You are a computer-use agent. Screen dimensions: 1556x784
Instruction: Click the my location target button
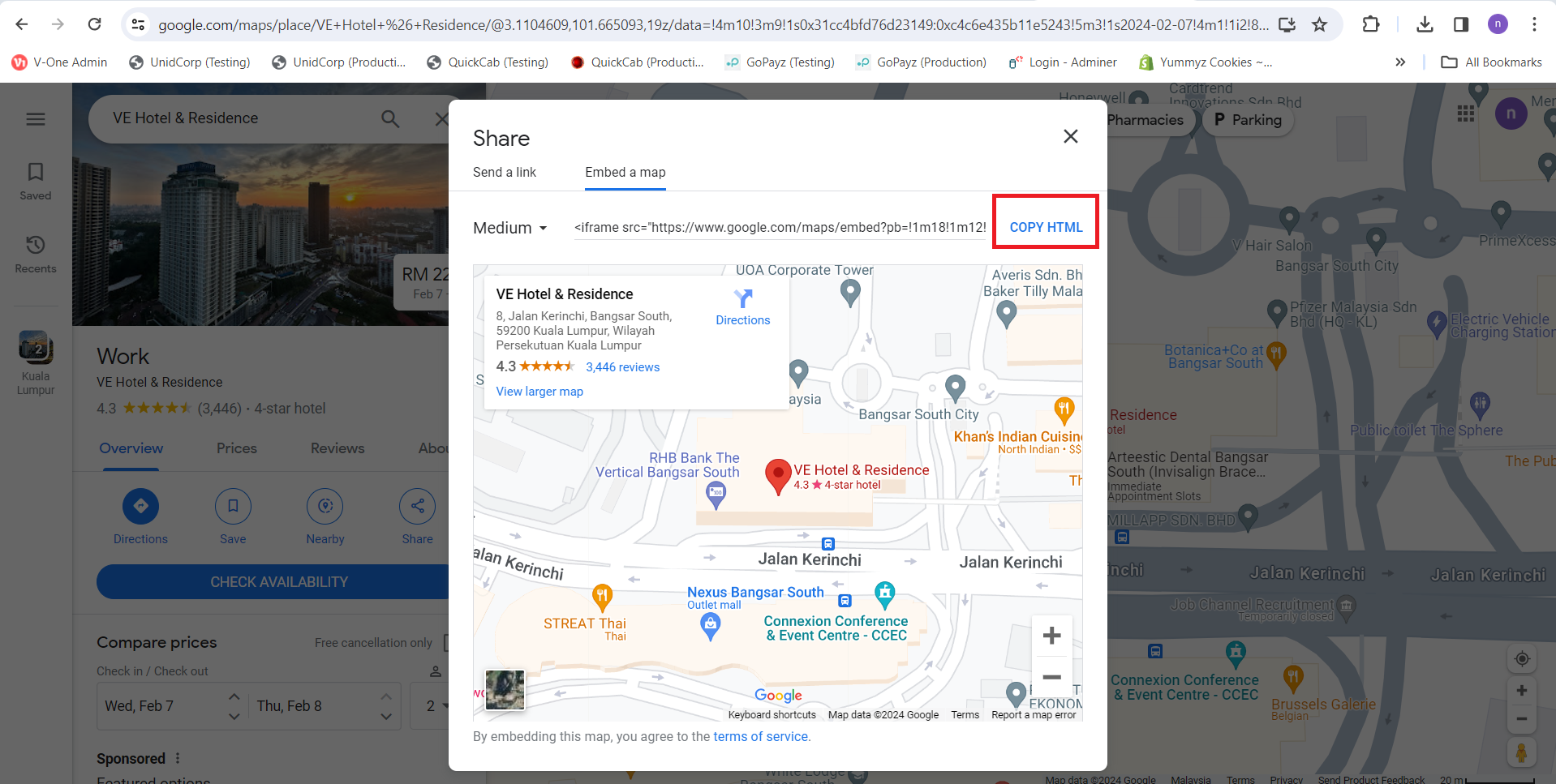point(1522,658)
